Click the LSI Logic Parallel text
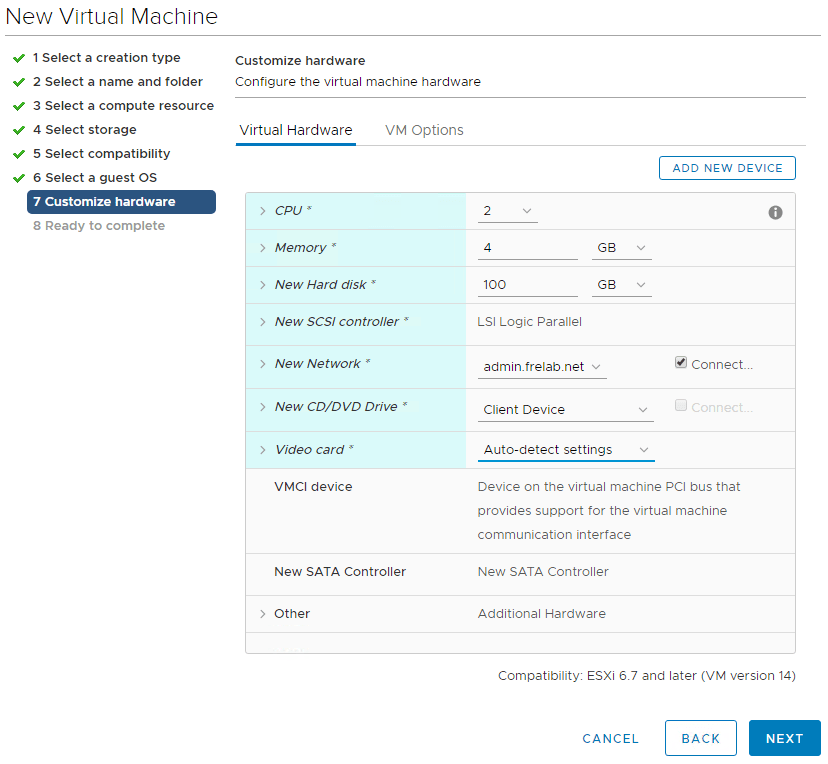The width and height of the screenshot is (828, 764). coord(530,322)
